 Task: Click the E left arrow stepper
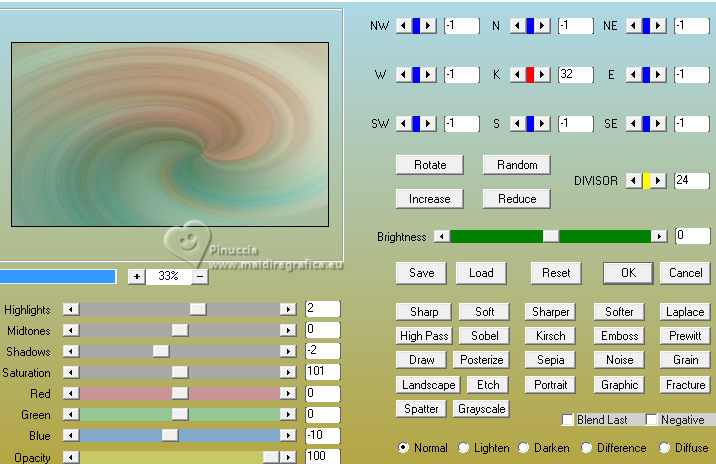point(634,74)
